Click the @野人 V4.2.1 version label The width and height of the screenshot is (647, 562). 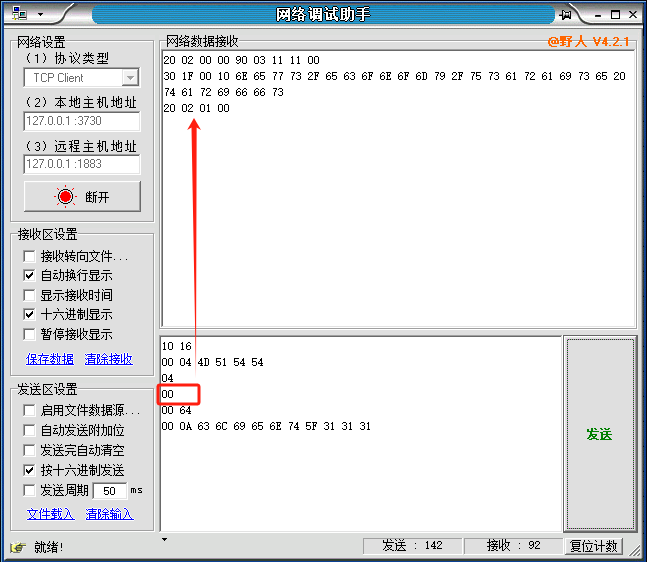pyautogui.click(x=588, y=42)
